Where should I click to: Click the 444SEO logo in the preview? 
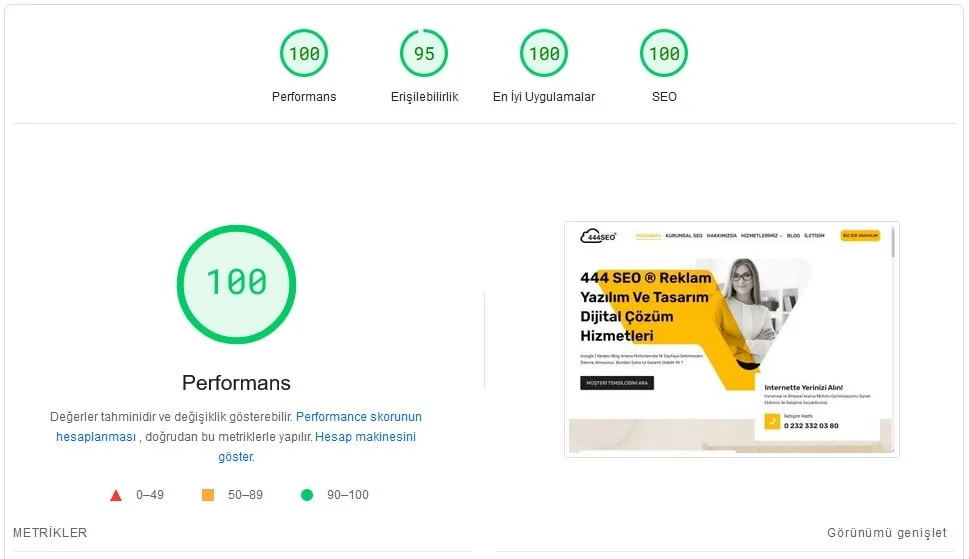[x=598, y=236]
